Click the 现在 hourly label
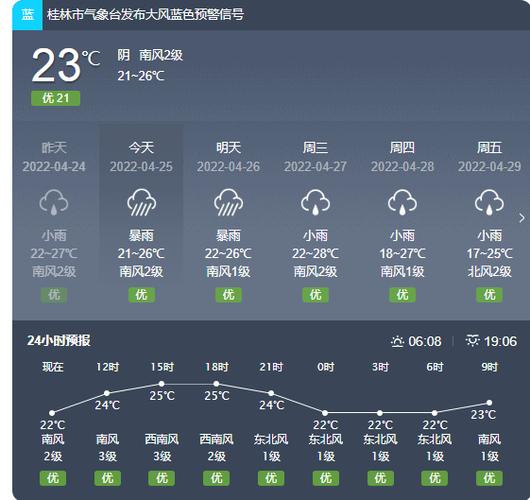Image resolution: width=530 pixels, height=500 pixels. pyautogui.click(x=53, y=367)
